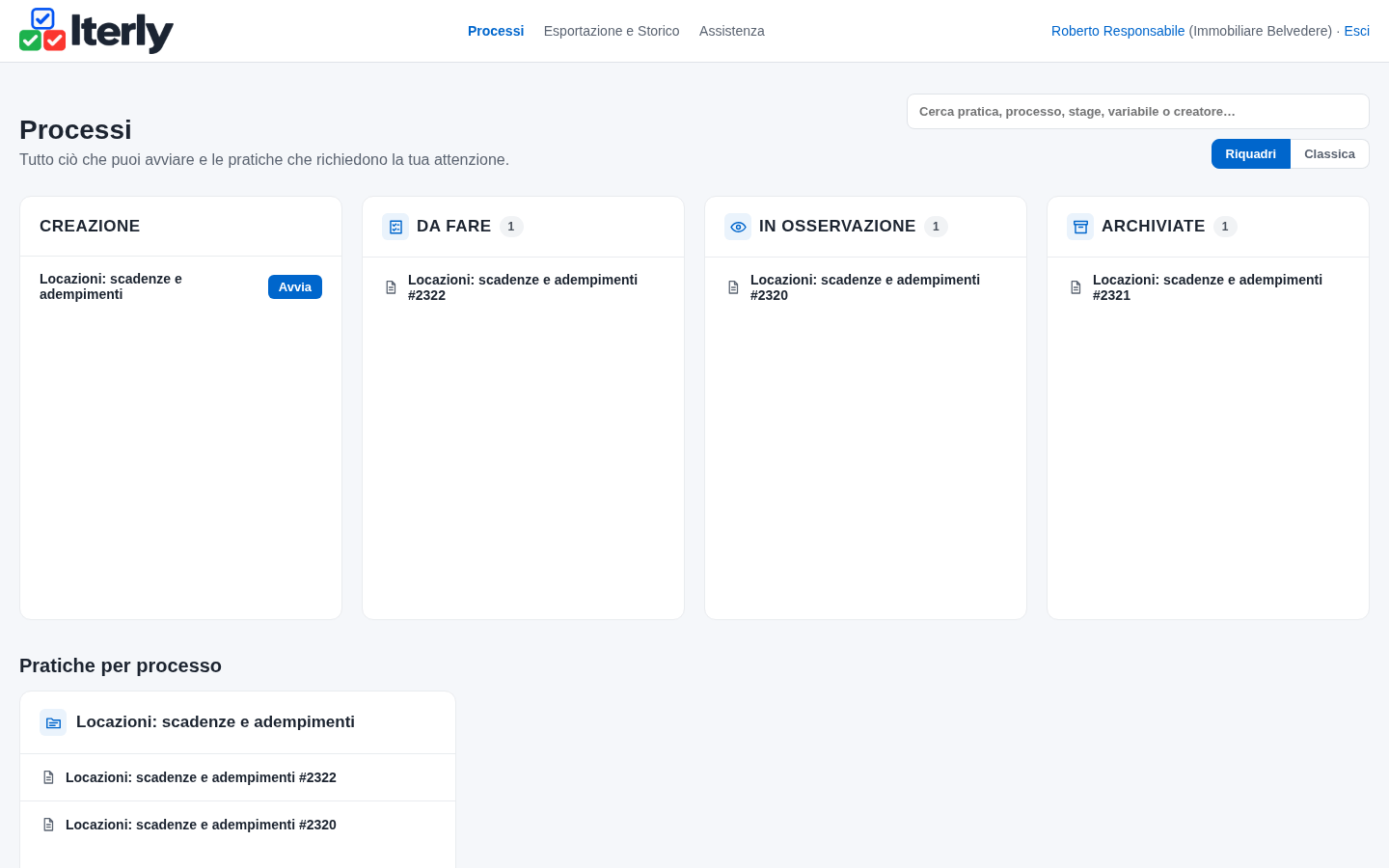Click document icon of practice #2321 in Archiviate

[1076, 287]
